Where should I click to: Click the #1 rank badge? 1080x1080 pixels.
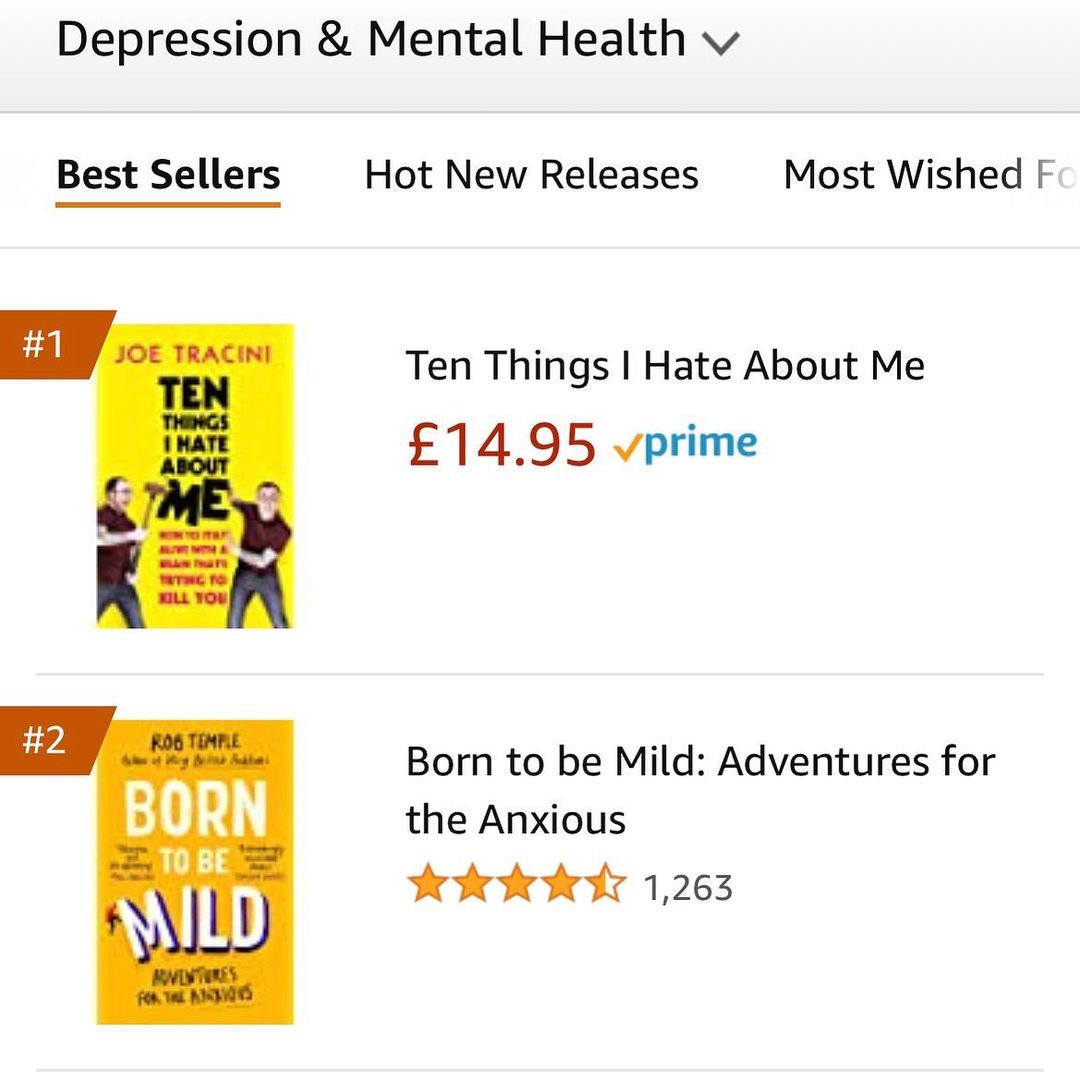(x=45, y=345)
